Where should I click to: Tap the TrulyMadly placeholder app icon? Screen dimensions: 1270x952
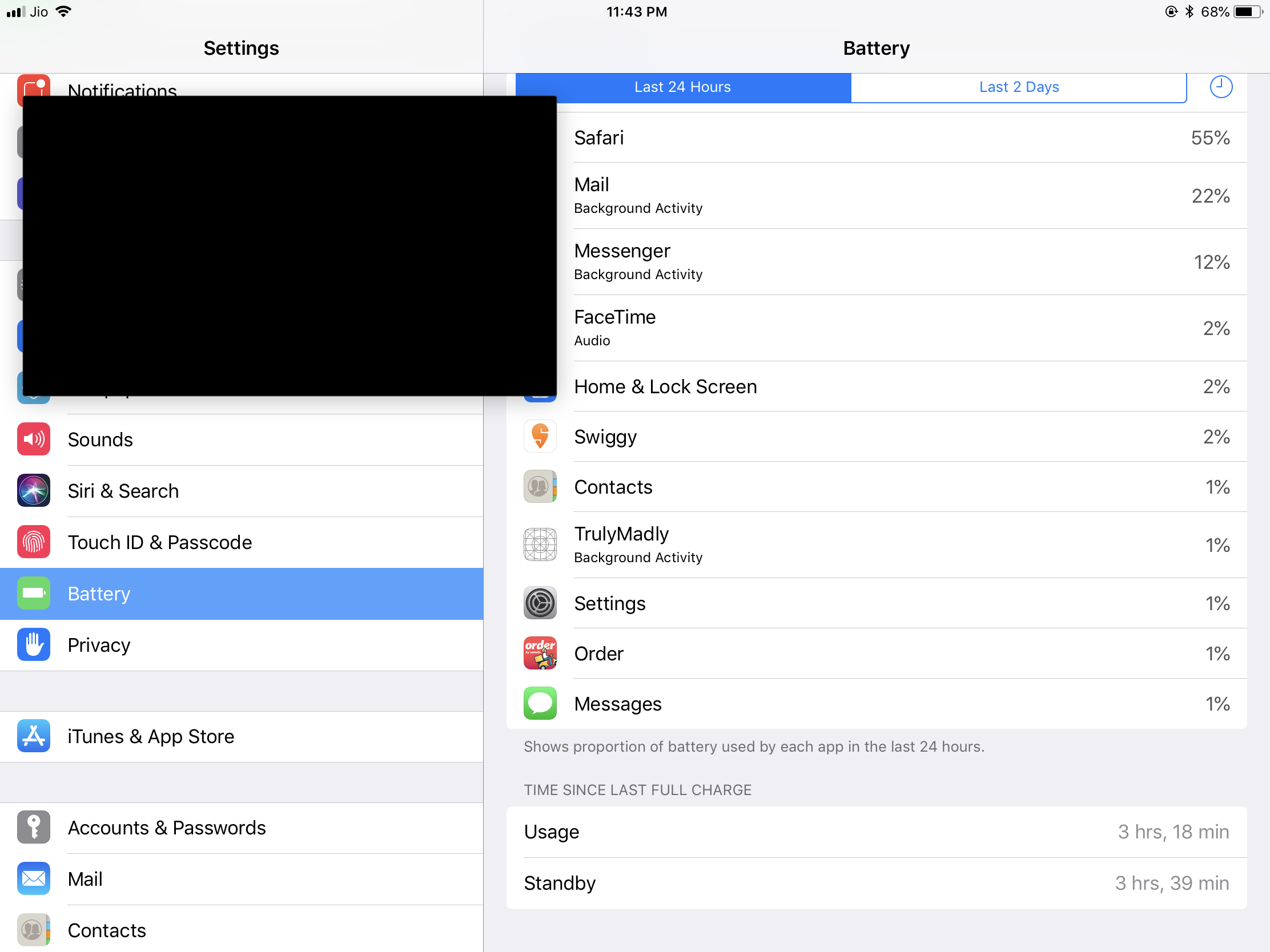pyautogui.click(x=540, y=544)
